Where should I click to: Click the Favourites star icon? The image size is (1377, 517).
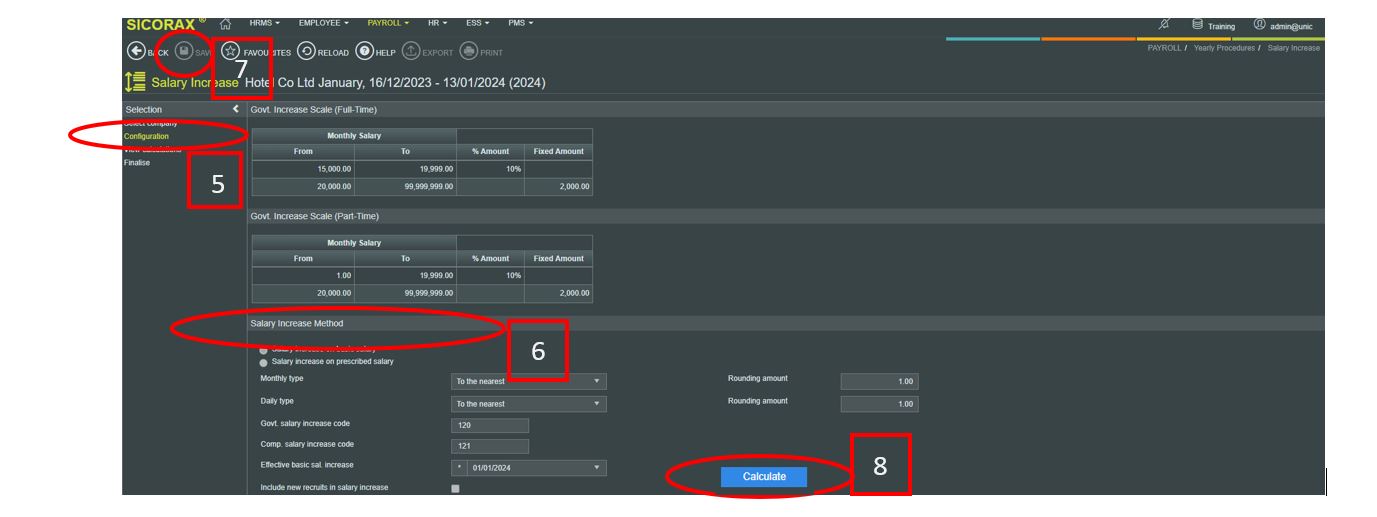coord(229,52)
